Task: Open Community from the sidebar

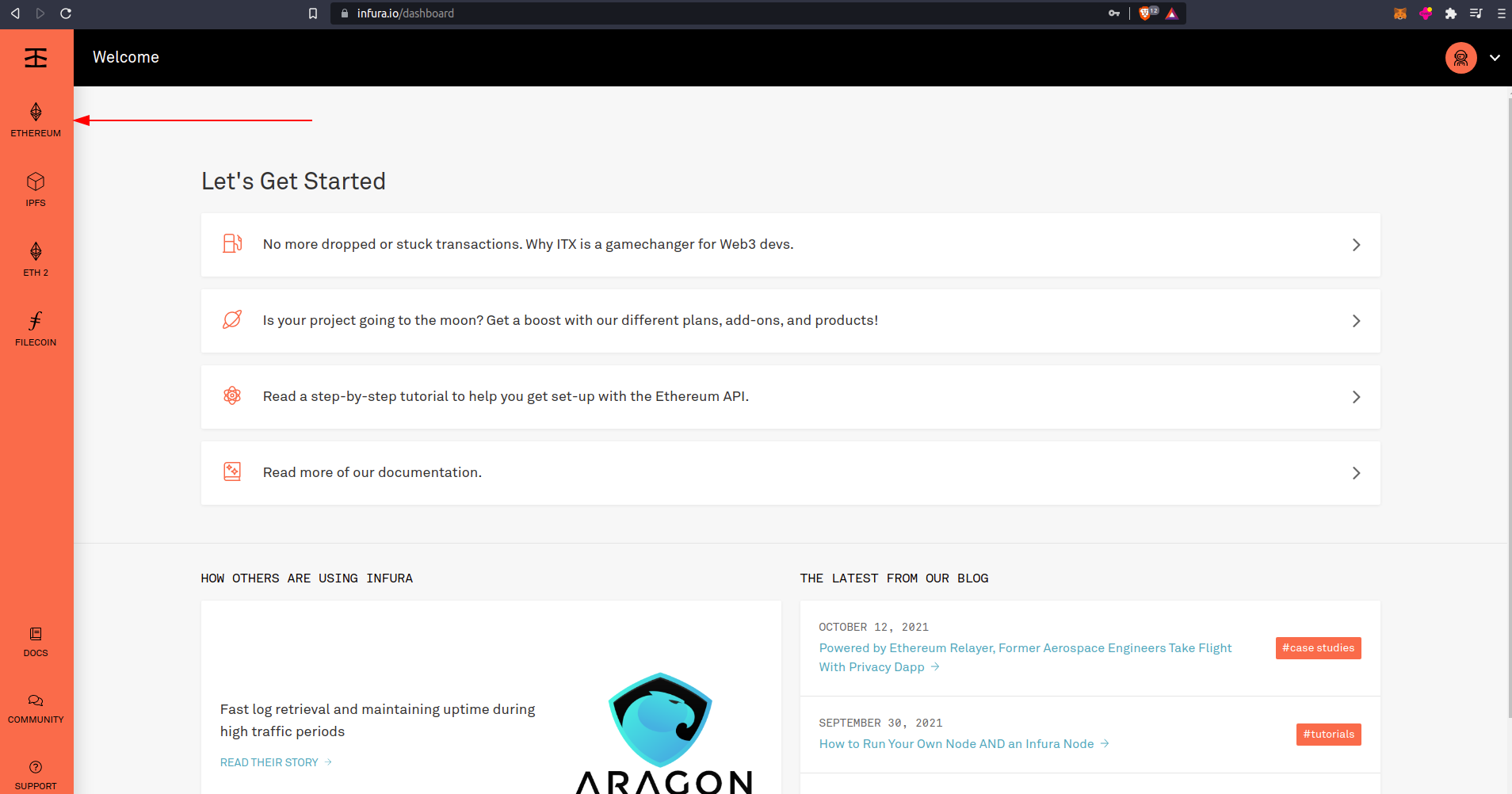Action: pyautogui.click(x=36, y=709)
